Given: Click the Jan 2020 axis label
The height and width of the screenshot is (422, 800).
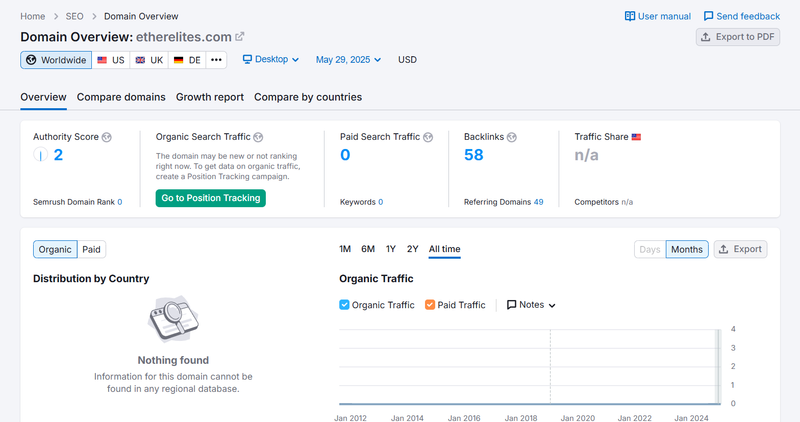Looking at the screenshot, I should 578,418.
